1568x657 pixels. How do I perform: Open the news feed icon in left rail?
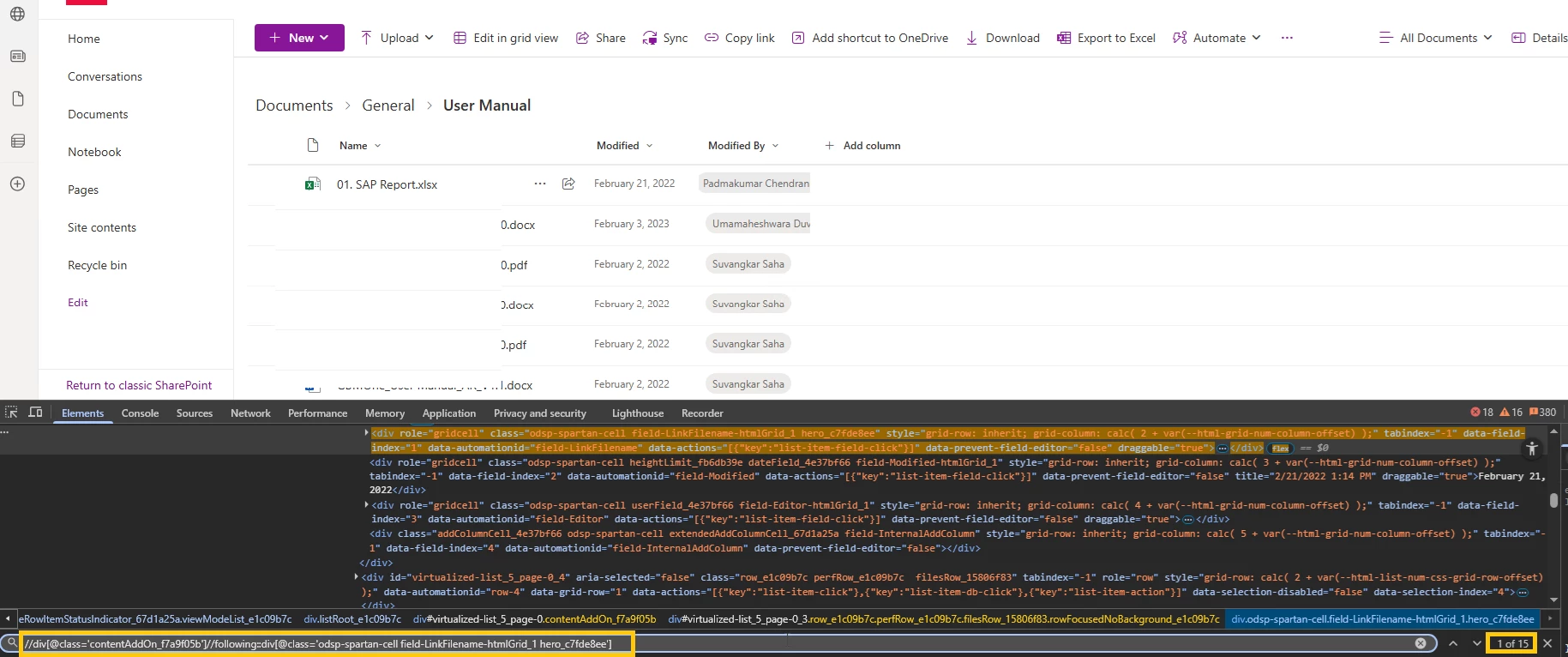coord(17,57)
